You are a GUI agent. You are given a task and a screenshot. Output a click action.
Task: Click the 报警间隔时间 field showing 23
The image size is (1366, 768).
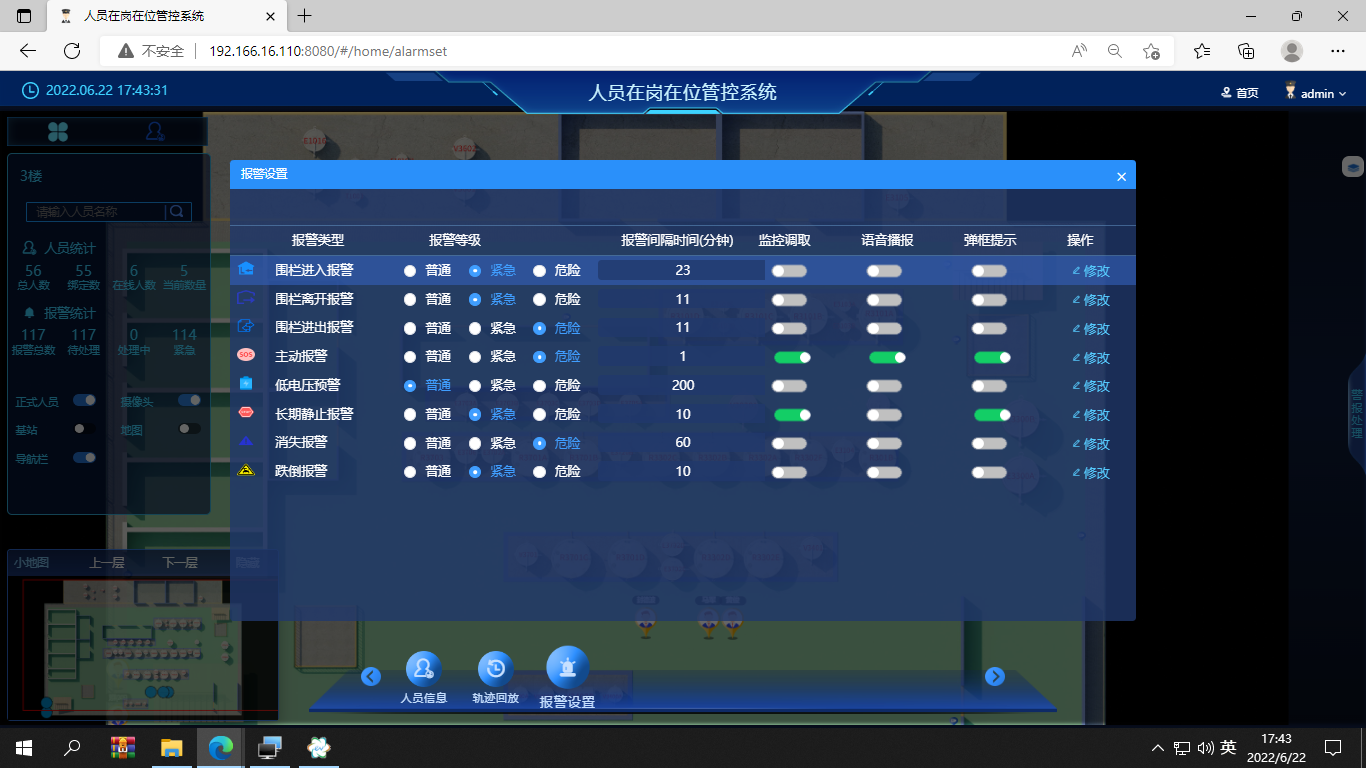(x=682, y=270)
